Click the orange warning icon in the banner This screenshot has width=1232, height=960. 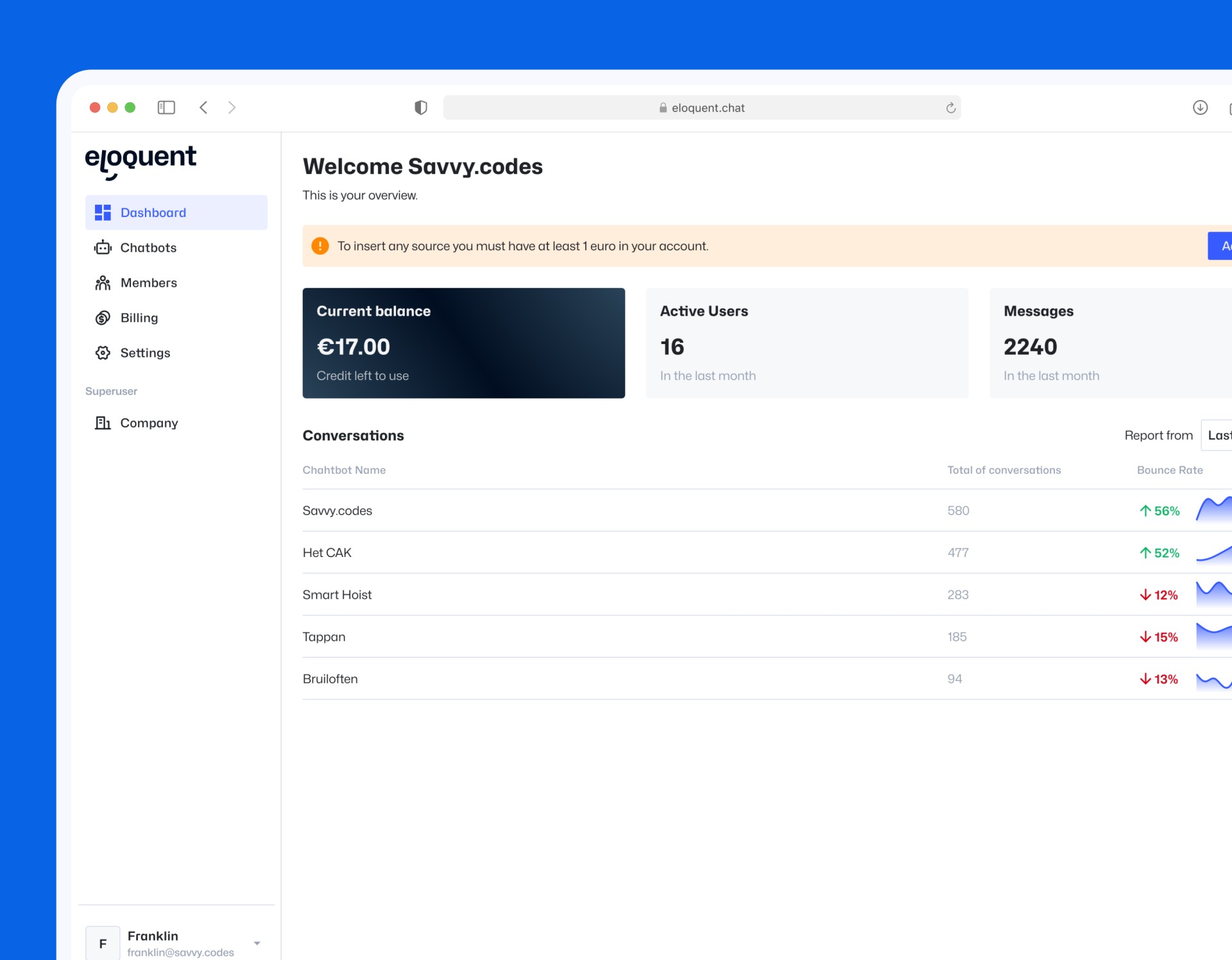pos(320,246)
